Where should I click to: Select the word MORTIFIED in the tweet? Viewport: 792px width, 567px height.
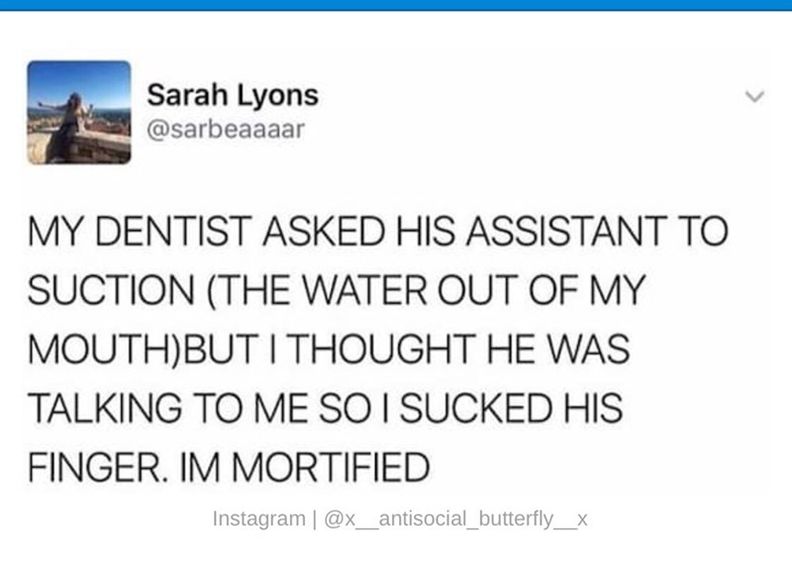pos(330,467)
